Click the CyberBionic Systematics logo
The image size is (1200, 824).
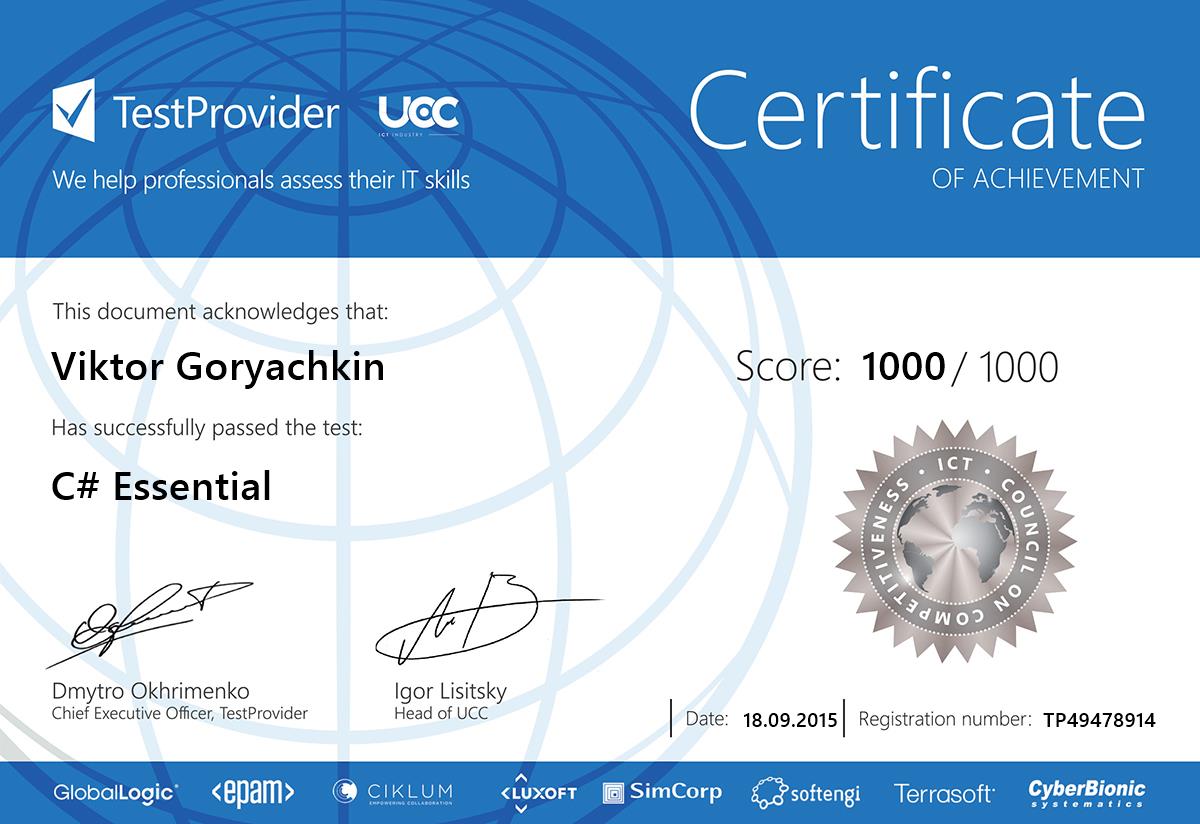coord(1087,793)
